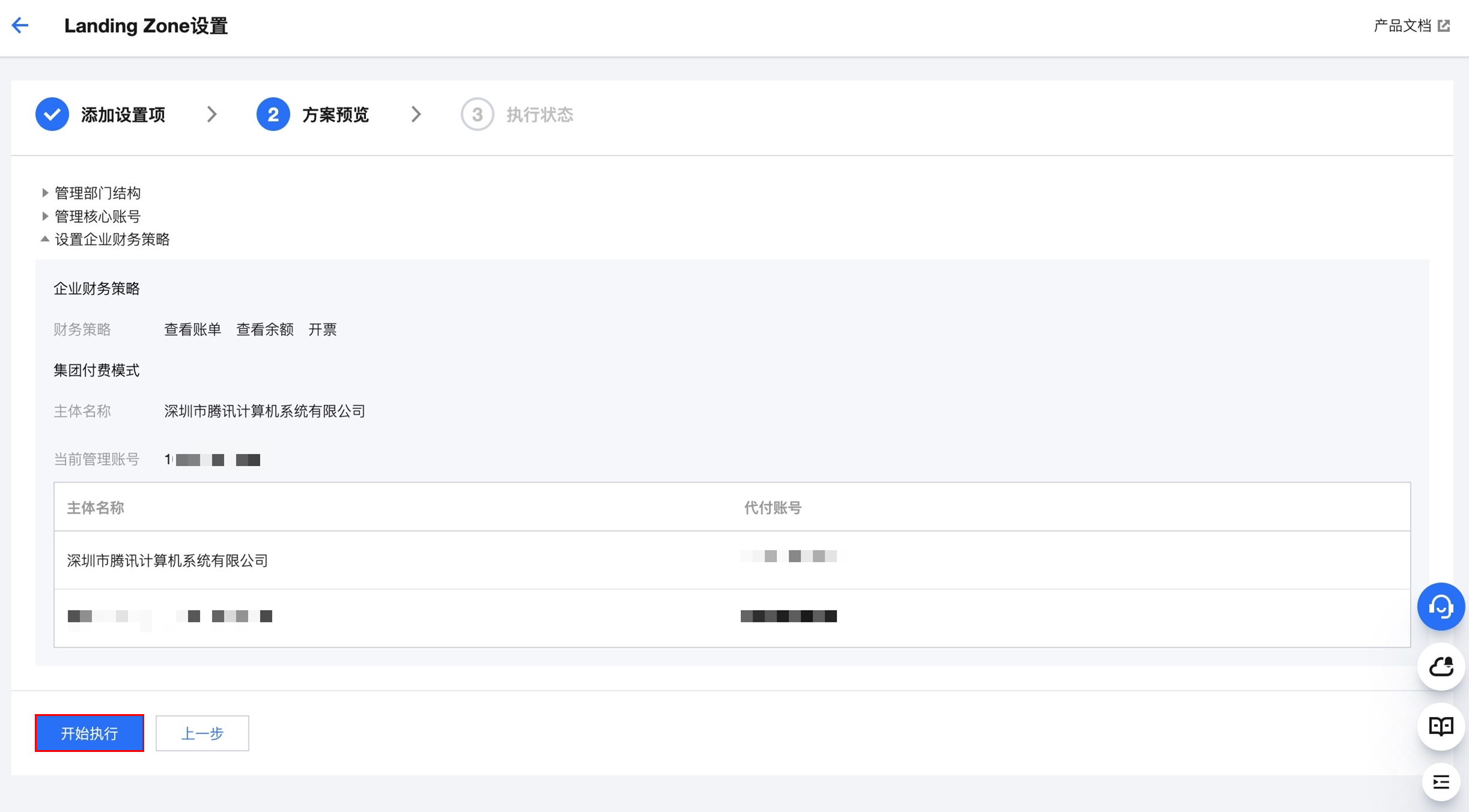Click the step 3 circle icon

[477, 114]
